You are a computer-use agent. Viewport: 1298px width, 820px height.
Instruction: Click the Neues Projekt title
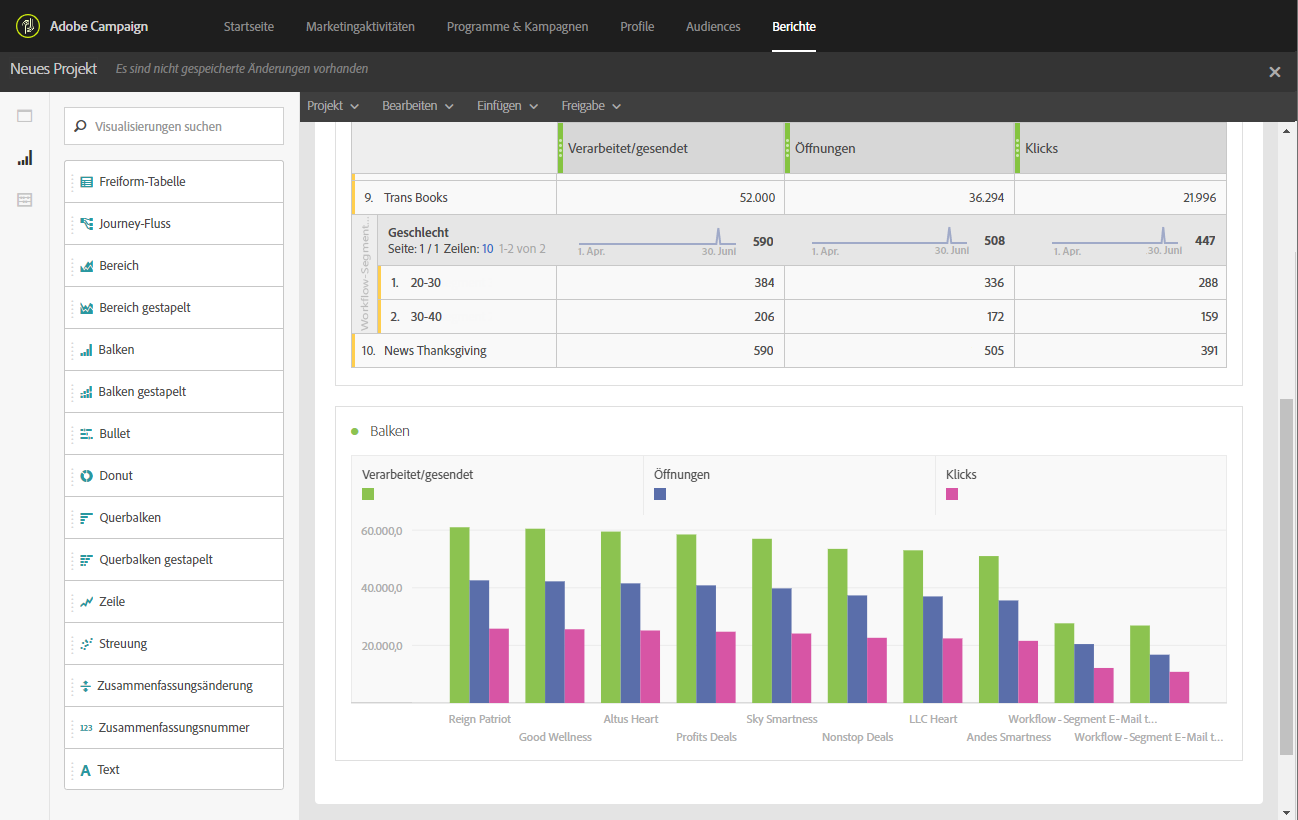click(54, 69)
